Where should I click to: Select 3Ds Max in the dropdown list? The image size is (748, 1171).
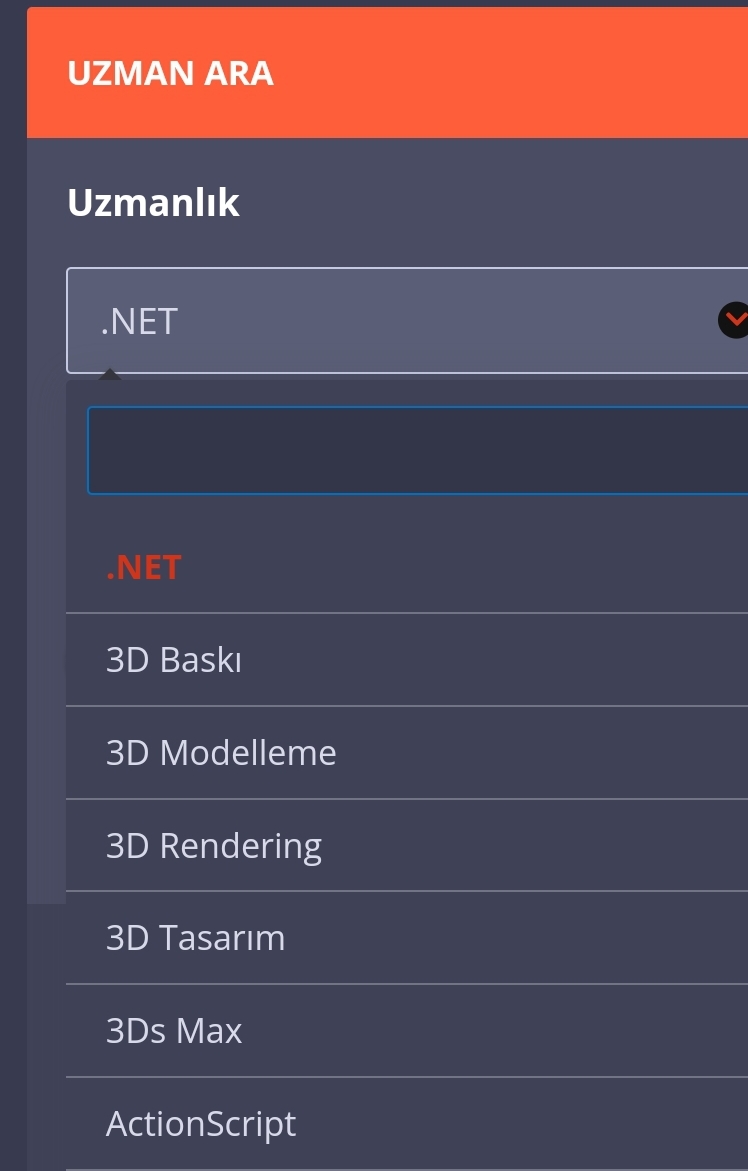[407, 1031]
